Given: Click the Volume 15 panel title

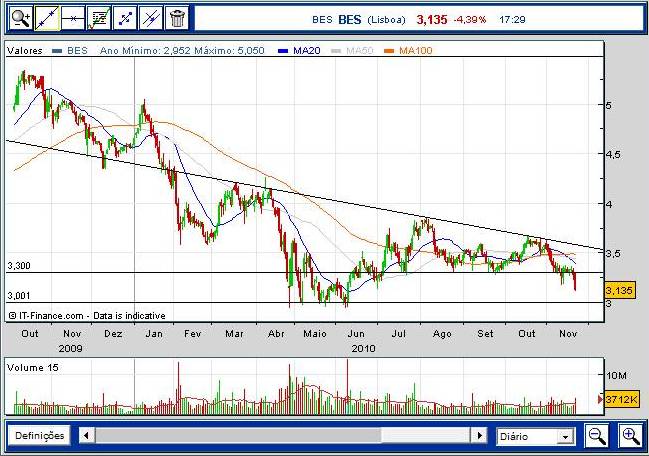Looking at the screenshot, I should click(33, 367).
